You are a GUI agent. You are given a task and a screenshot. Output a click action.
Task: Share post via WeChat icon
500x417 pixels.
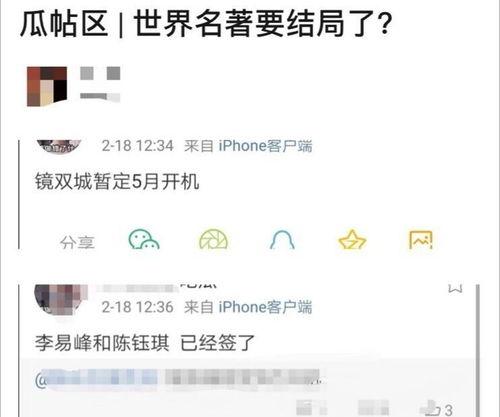click(144, 239)
